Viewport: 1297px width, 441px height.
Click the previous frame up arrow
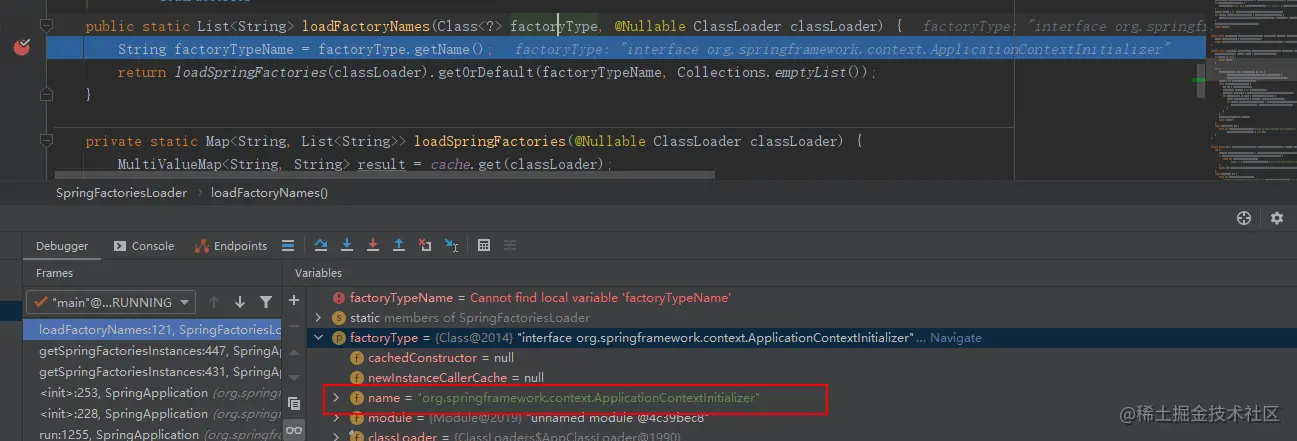(x=214, y=302)
